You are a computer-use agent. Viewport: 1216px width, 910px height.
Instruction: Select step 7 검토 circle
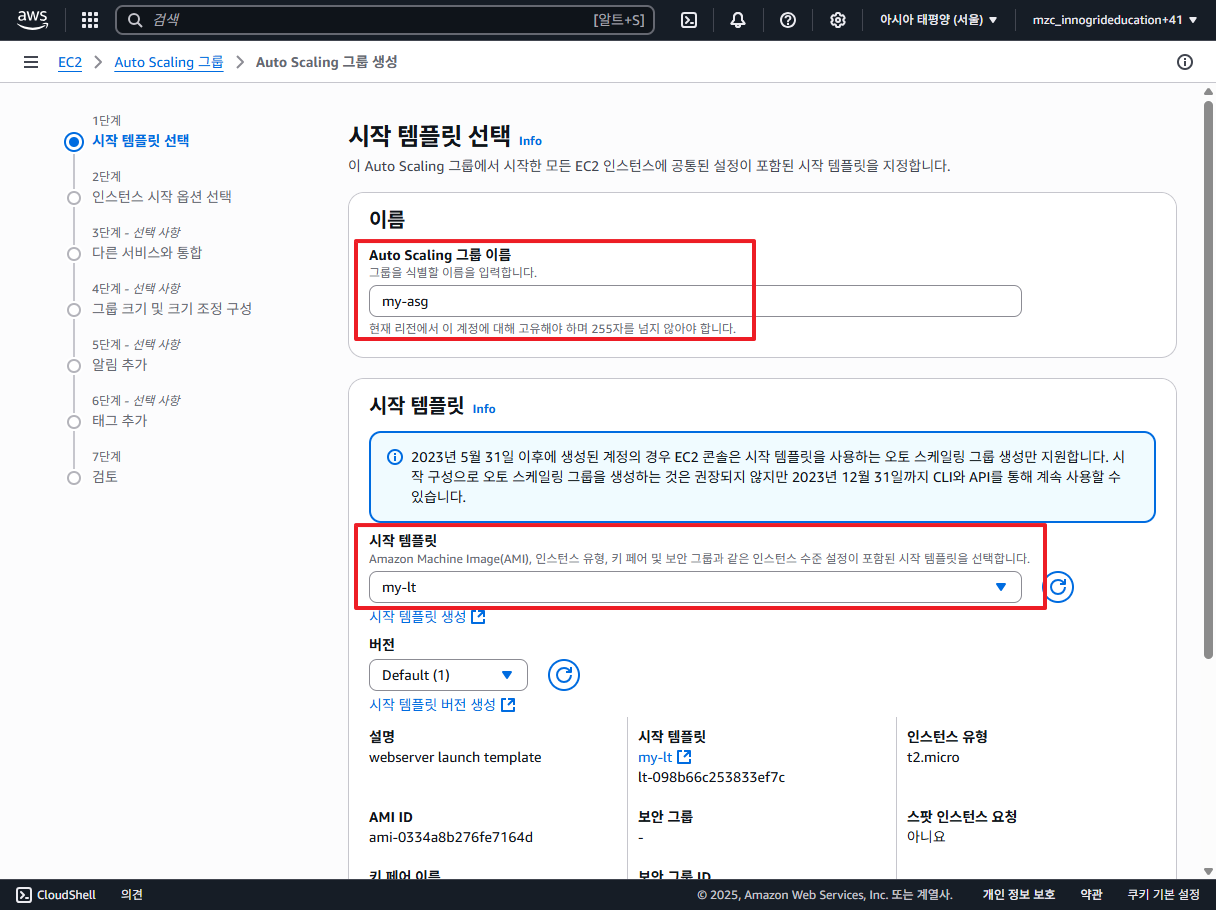pyautogui.click(x=73, y=478)
